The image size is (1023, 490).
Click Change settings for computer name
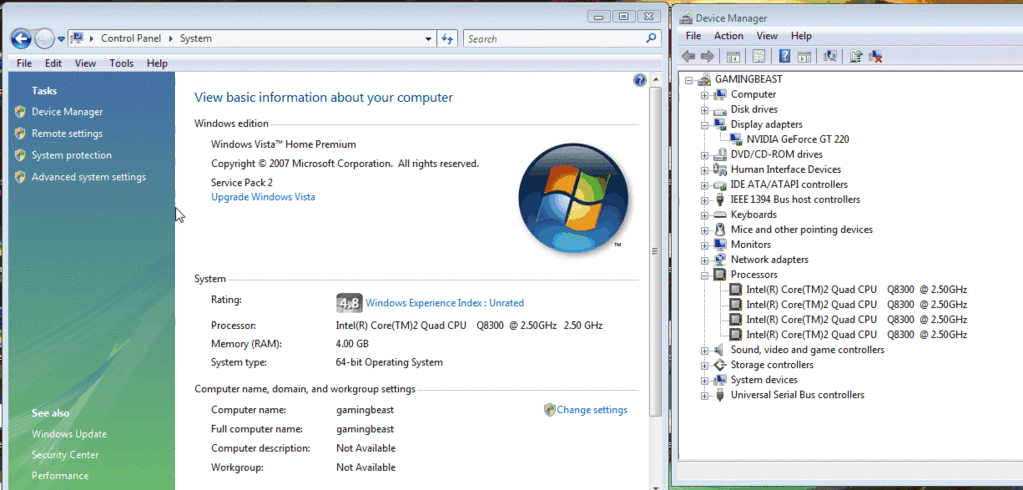tap(592, 410)
